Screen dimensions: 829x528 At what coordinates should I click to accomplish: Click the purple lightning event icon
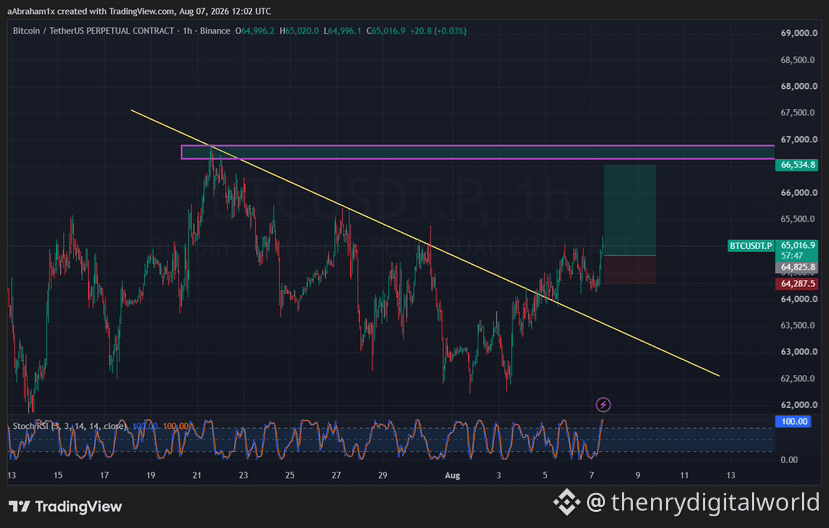[603, 405]
